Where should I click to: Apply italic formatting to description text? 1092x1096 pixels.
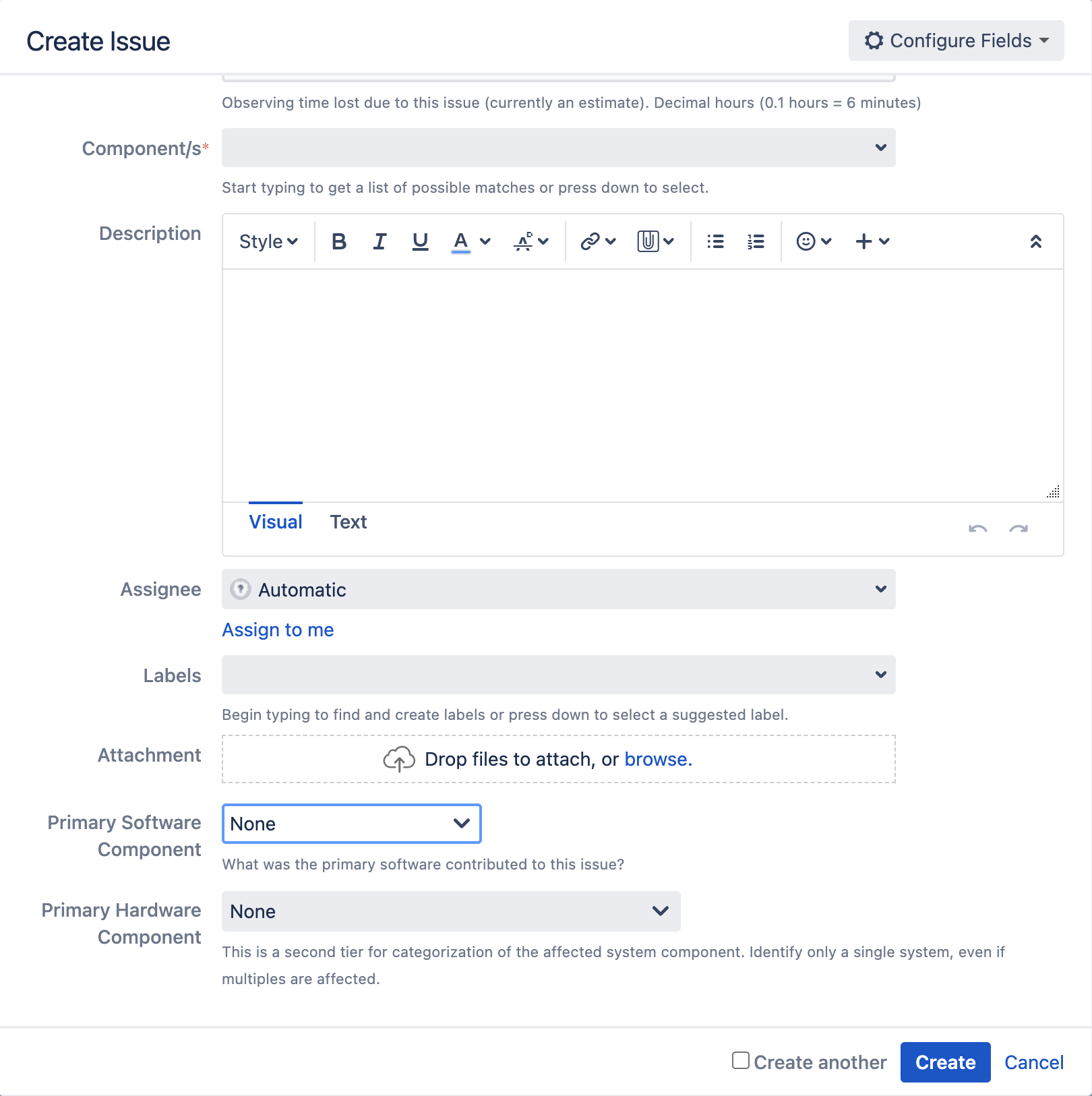coord(380,241)
